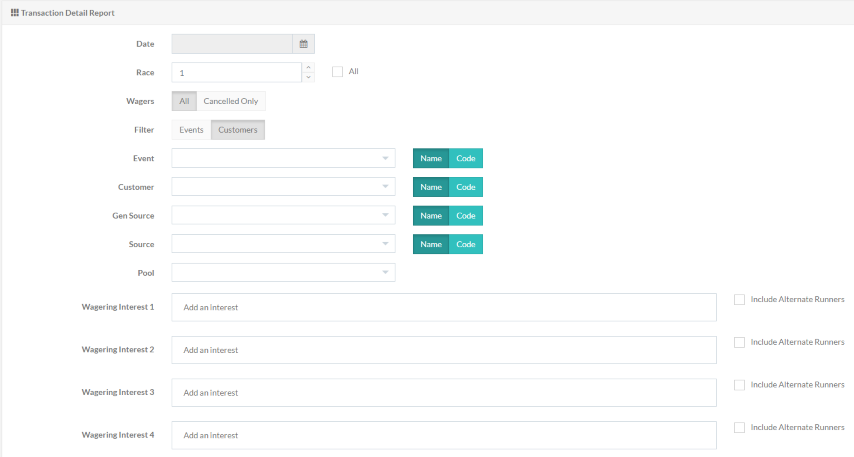Click the Transaction Detail Report title text

(x=68, y=13)
